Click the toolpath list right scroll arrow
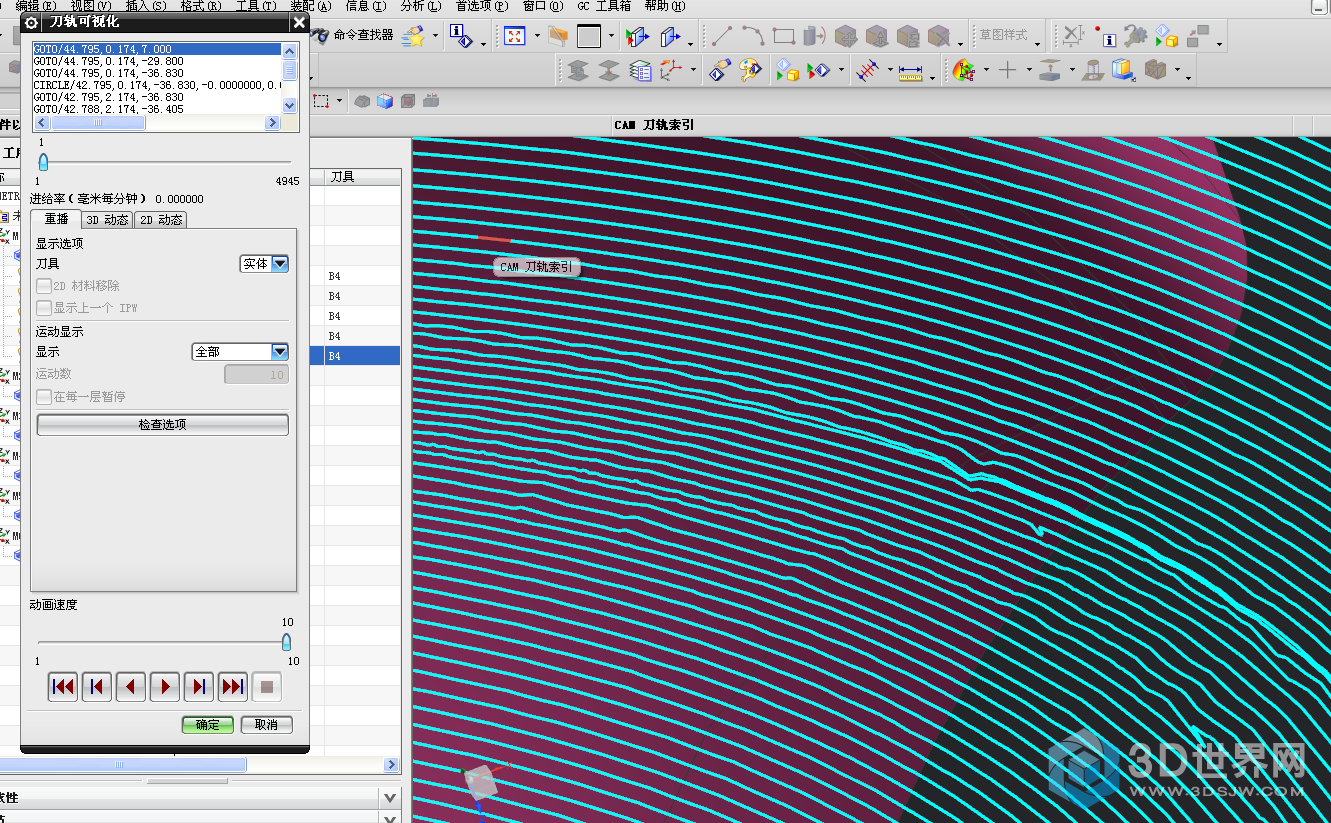1331x823 pixels. [272, 123]
